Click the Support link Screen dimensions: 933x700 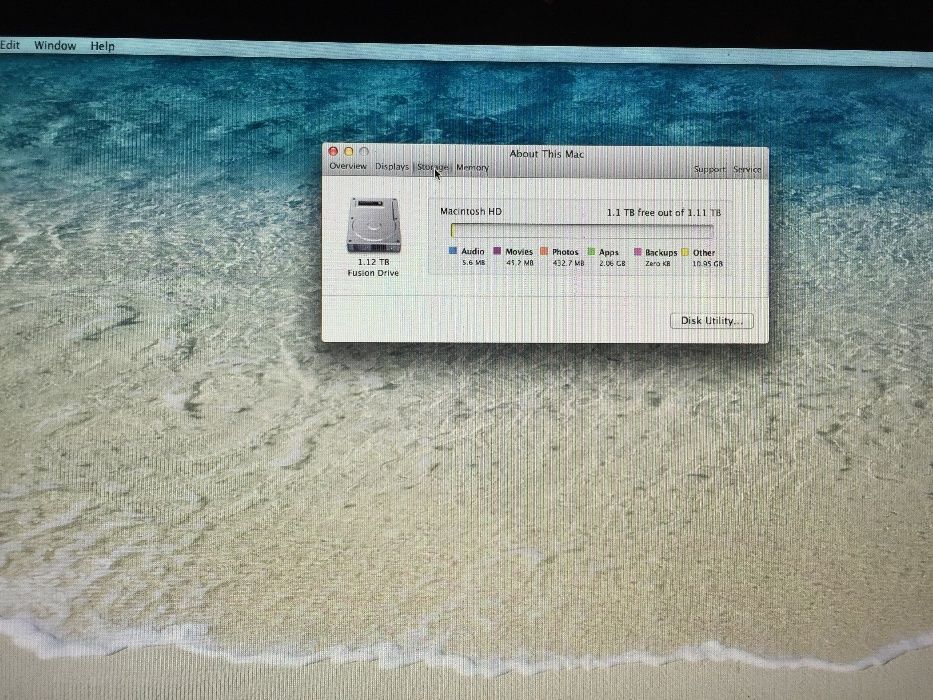[710, 169]
